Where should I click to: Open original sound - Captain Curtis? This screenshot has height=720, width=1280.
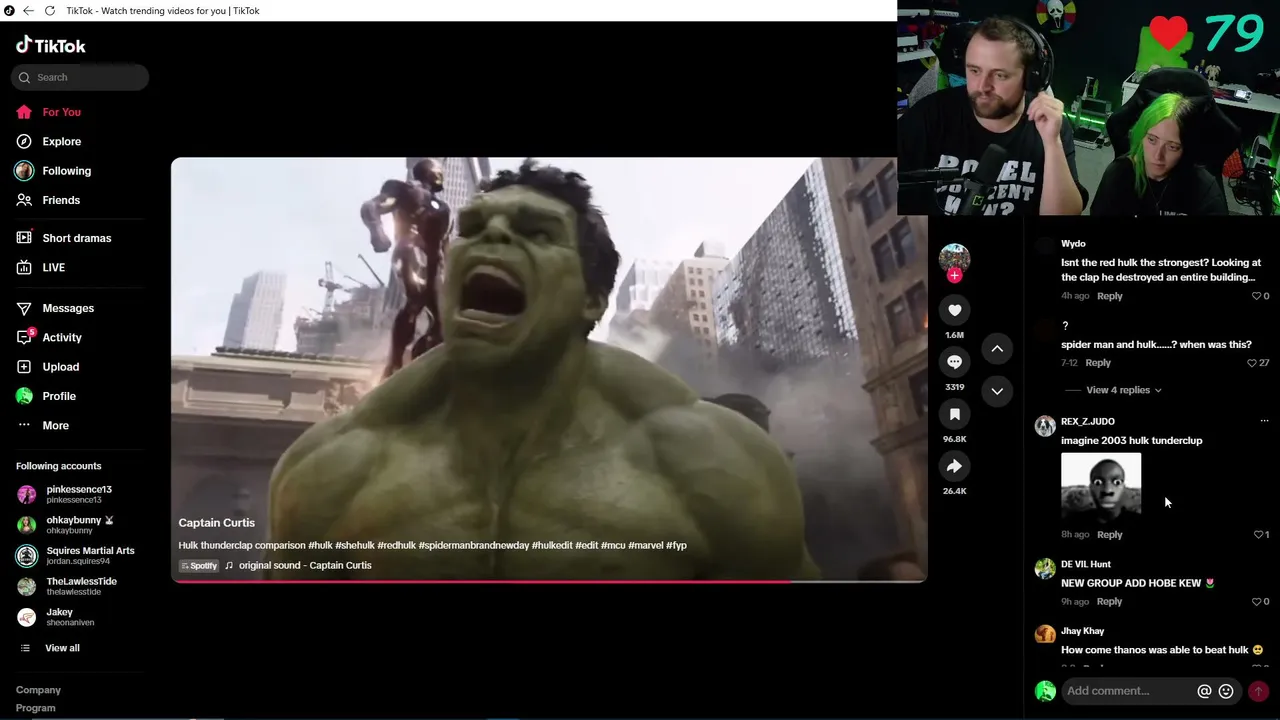pos(305,566)
